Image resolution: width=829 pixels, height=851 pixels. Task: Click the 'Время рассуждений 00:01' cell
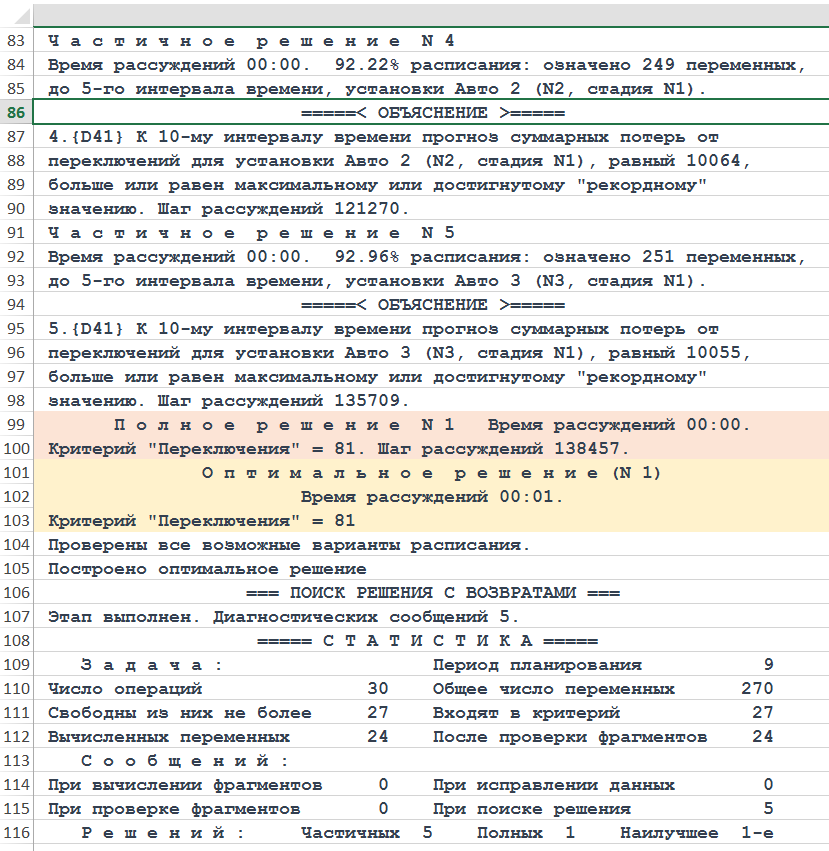point(432,497)
